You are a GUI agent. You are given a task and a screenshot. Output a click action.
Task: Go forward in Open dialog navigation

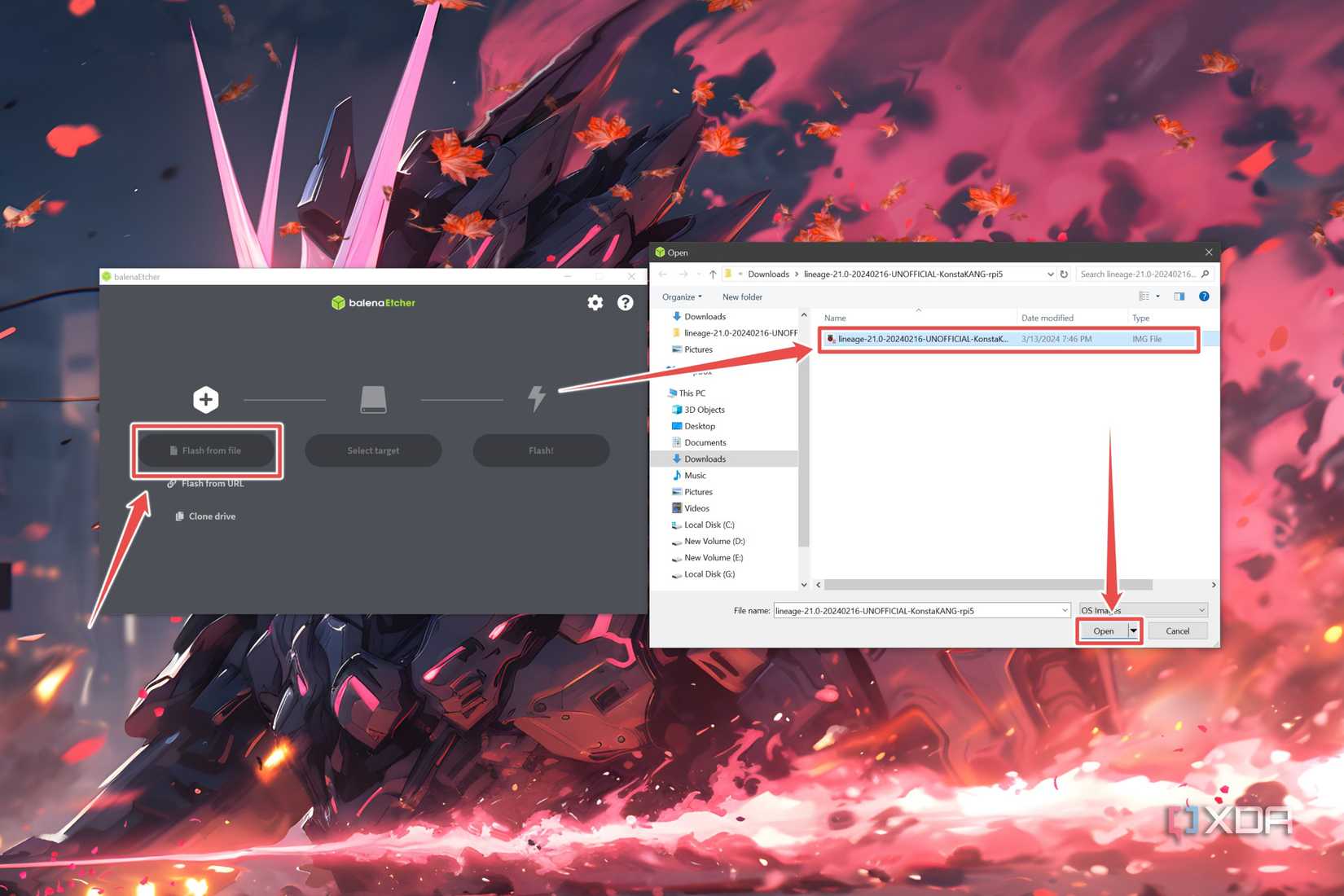[x=684, y=275]
